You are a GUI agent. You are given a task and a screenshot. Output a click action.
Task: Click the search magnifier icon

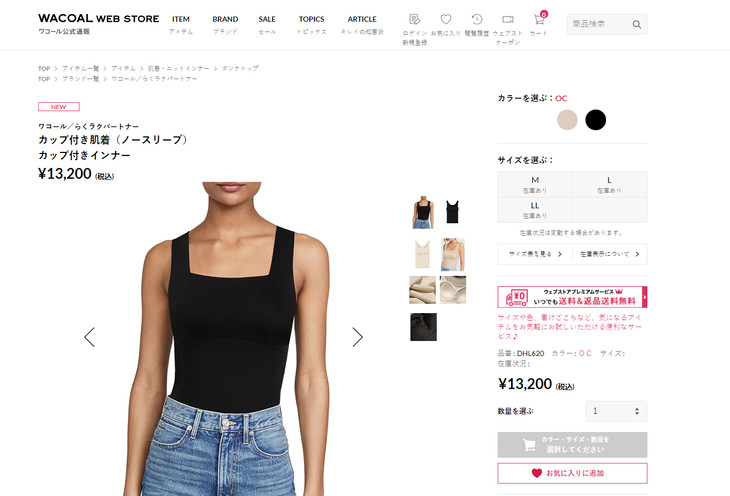tap(636, 24)
